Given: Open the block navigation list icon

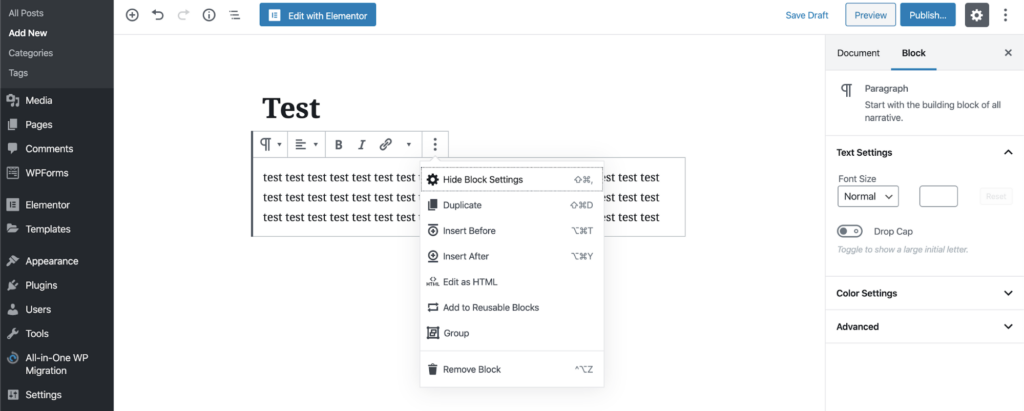Looking at the screenshot, I should click(x=234, y=15).
